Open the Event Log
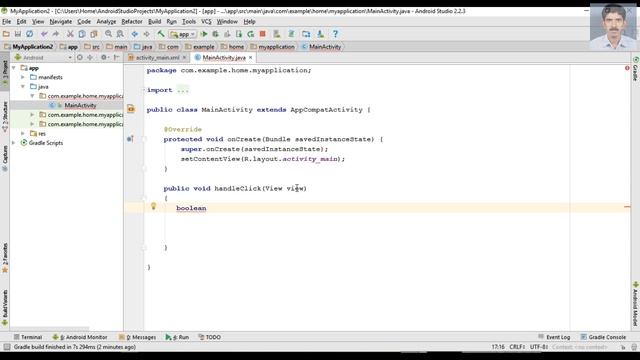Viewport: 640px width, 360px height. pos(554,337)
